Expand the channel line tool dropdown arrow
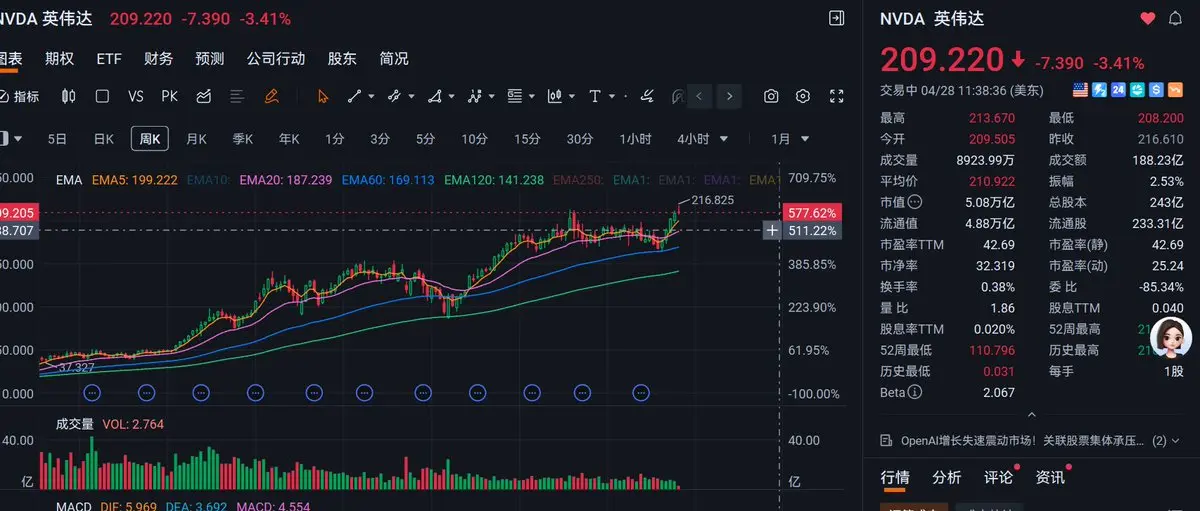Screen dimensions: 1200x511 (411, 96)
